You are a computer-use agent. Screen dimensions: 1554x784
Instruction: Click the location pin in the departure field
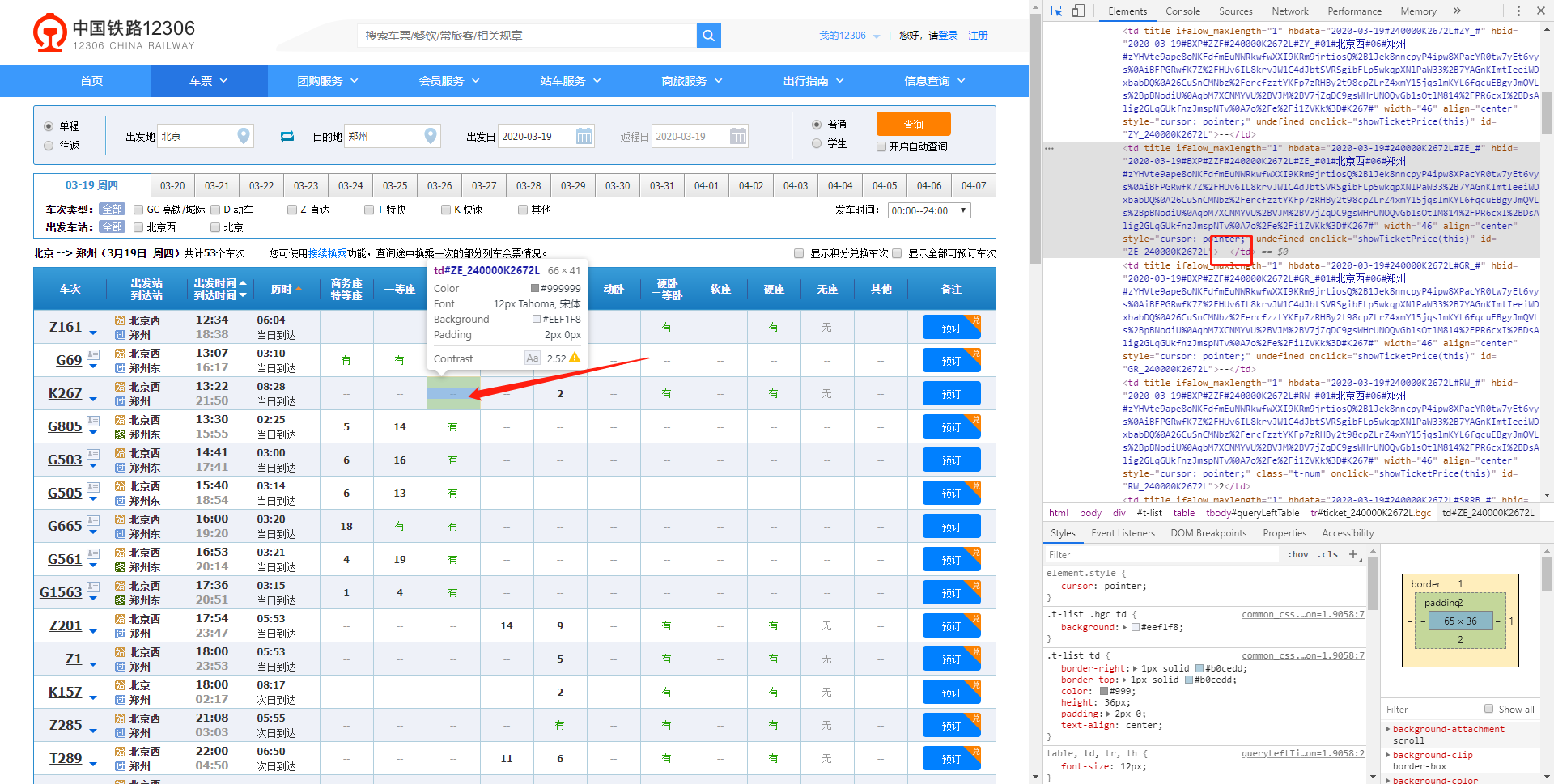(243, 137)
